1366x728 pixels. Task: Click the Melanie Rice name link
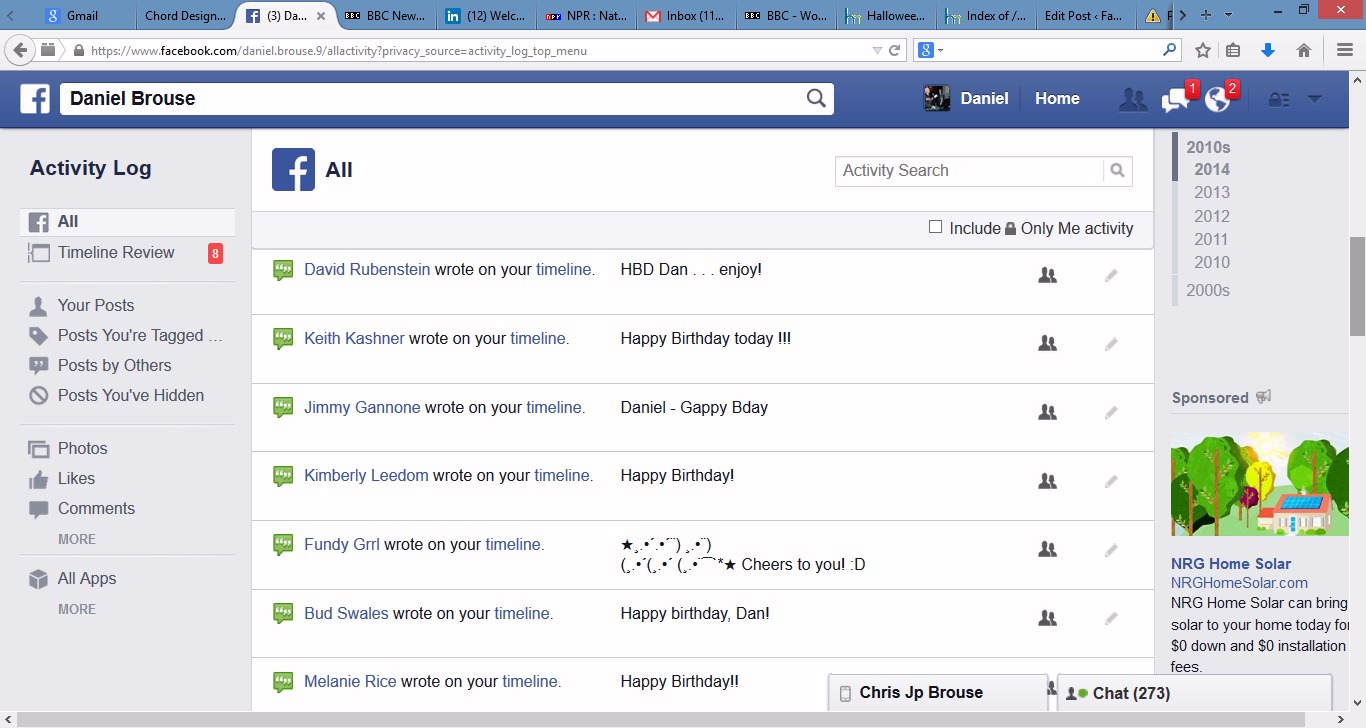350,682
